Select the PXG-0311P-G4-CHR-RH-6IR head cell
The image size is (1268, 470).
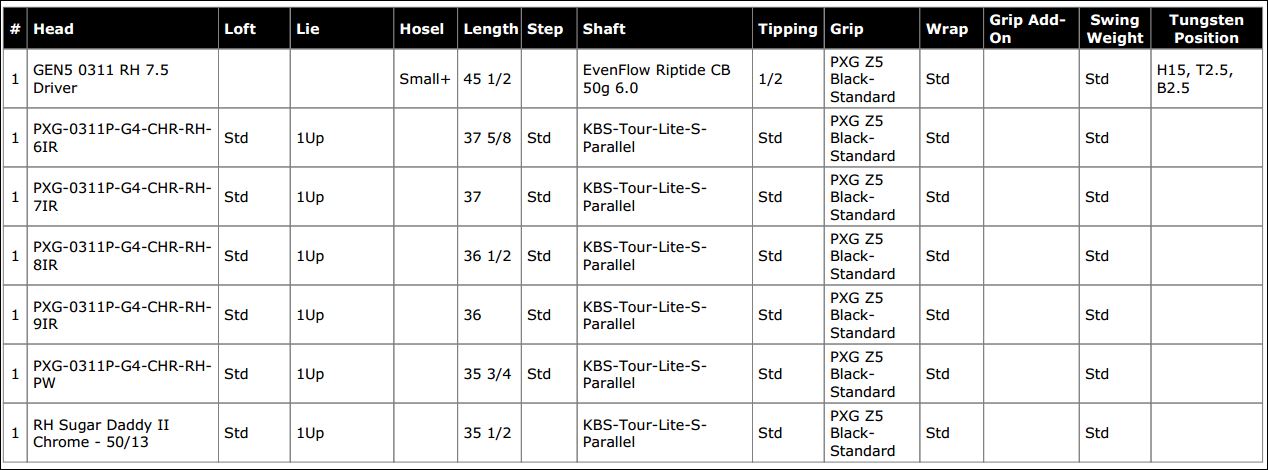[122, 138]
